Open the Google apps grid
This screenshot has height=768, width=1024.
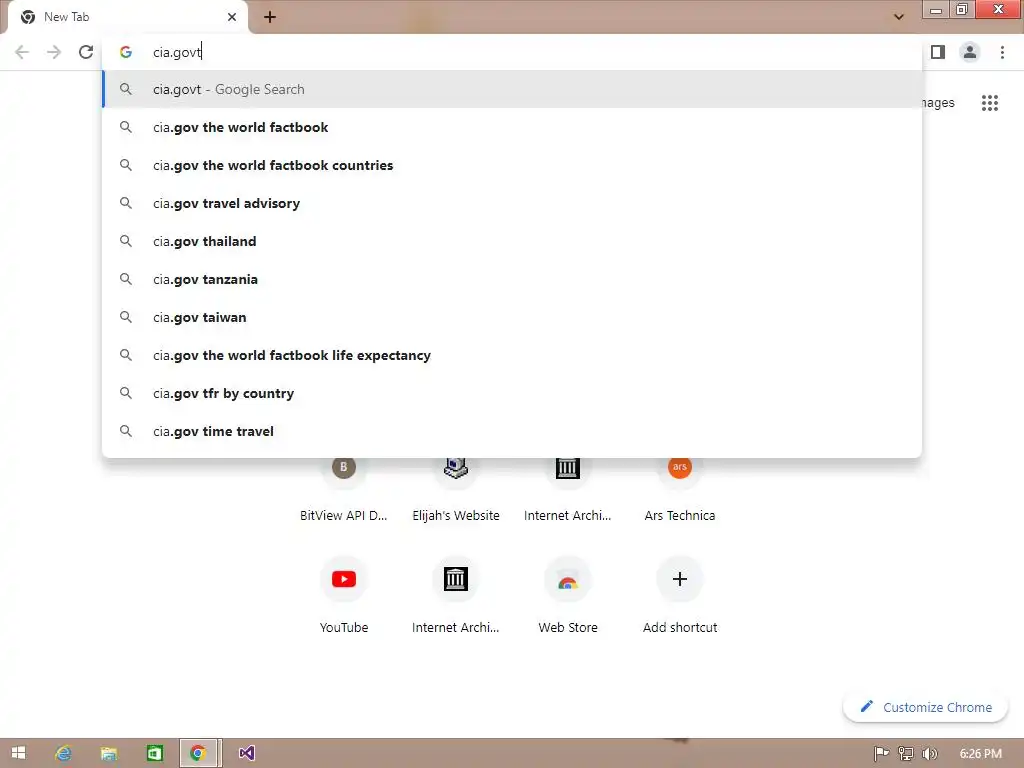989,103
